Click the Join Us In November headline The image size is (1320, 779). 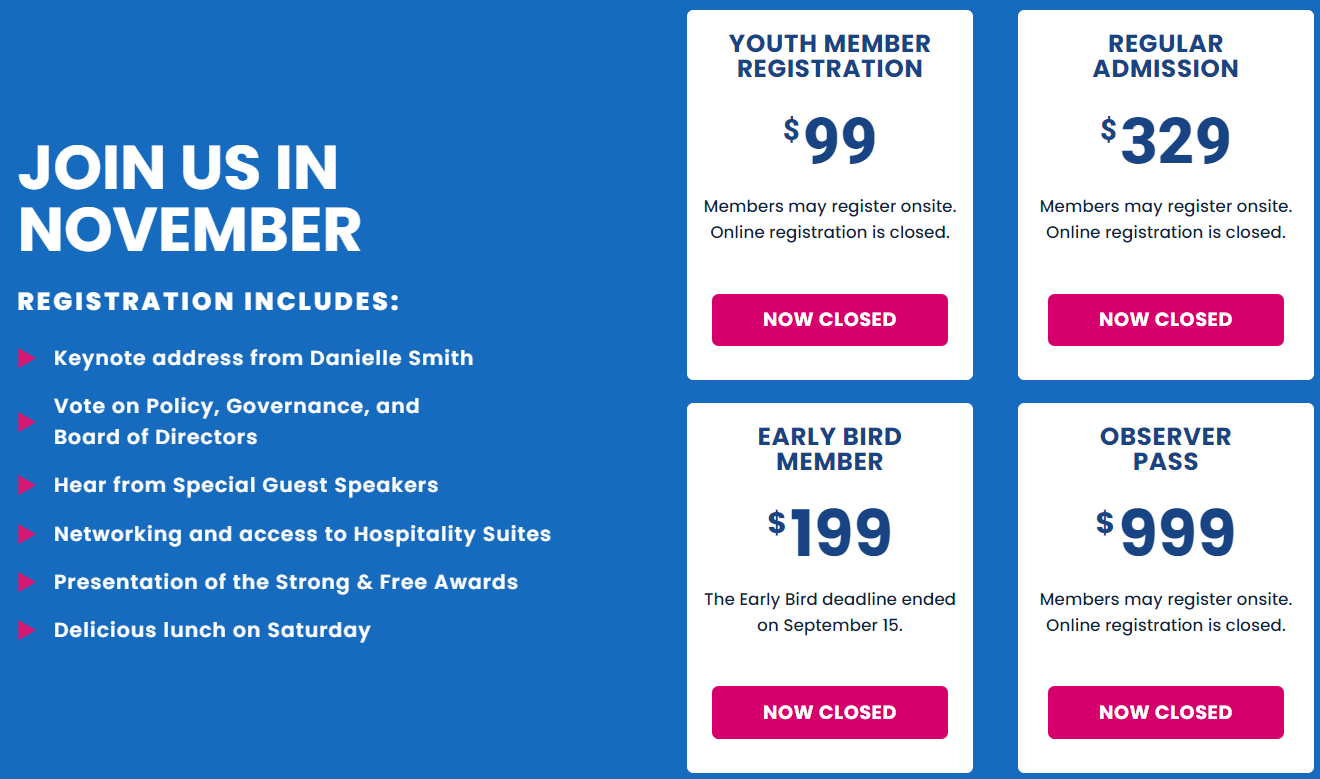point(190,198)
